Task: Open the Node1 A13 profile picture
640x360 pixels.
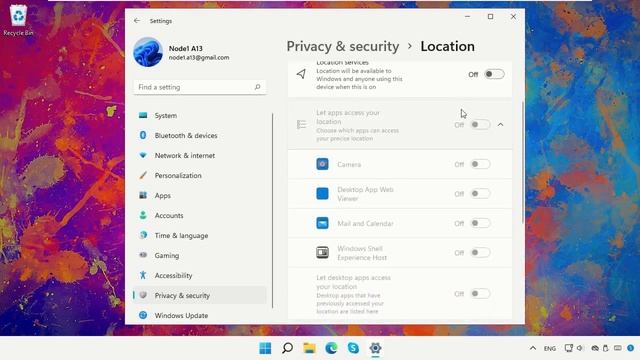Action: click(148, 52)
